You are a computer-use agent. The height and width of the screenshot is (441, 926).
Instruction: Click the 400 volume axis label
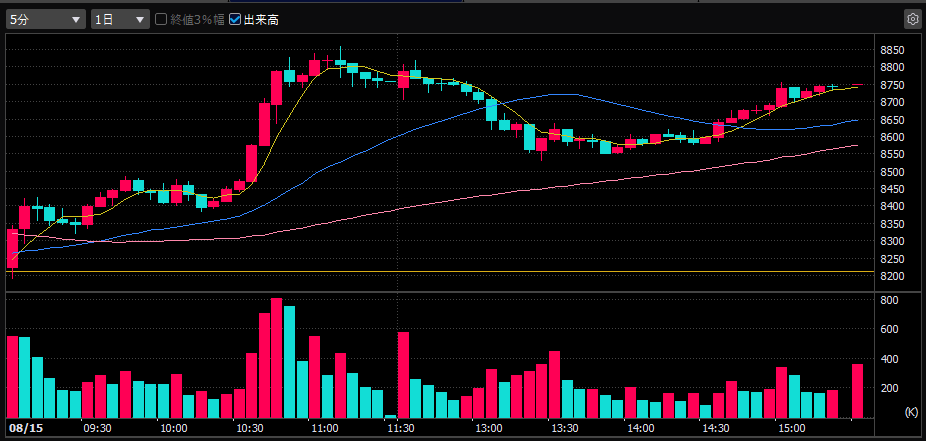(889, 359)
